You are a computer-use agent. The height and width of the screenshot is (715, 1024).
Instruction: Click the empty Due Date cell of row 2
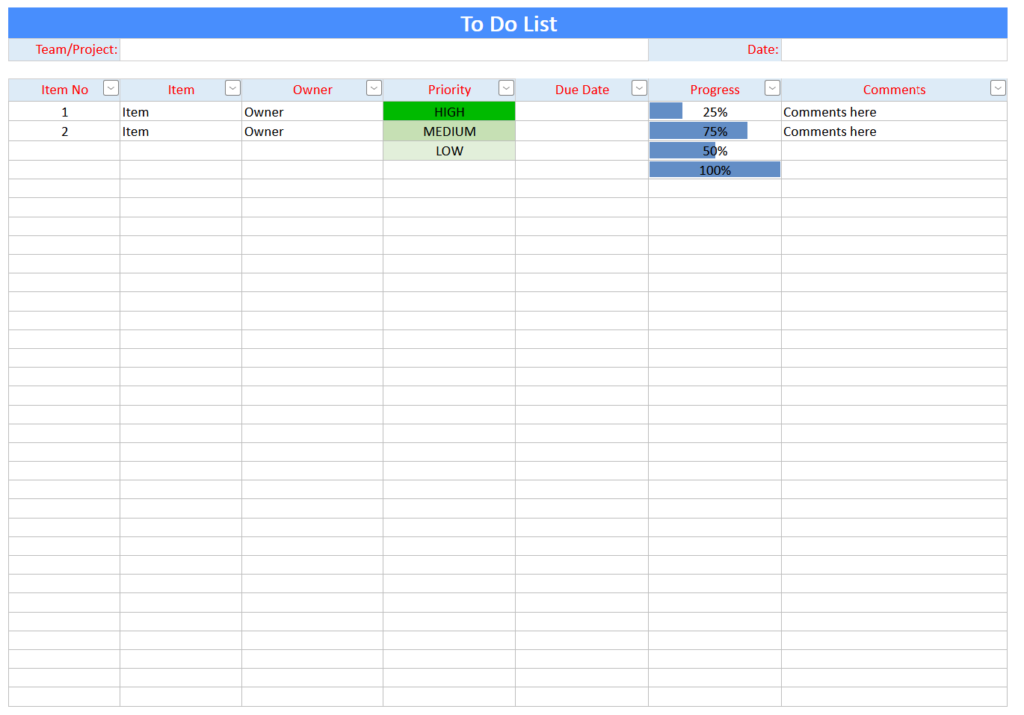pos(582,131)
